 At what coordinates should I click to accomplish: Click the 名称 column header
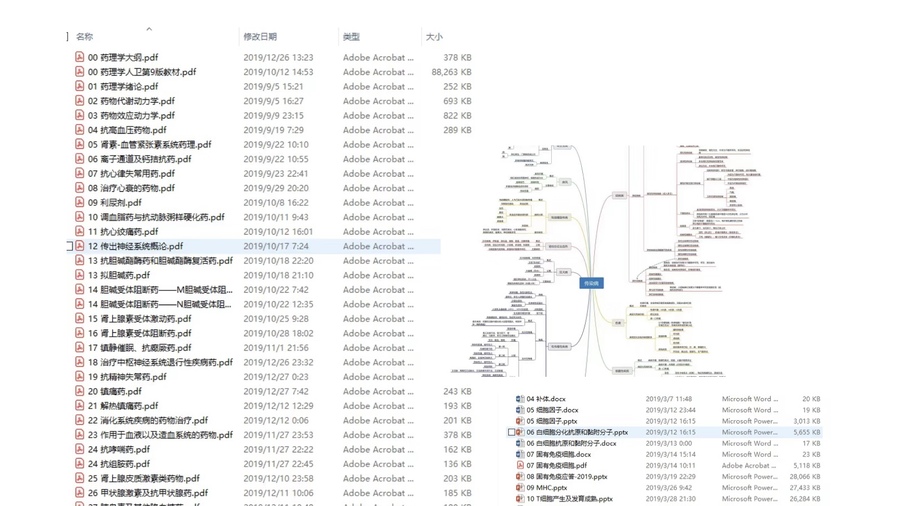[x=85, y=37]
